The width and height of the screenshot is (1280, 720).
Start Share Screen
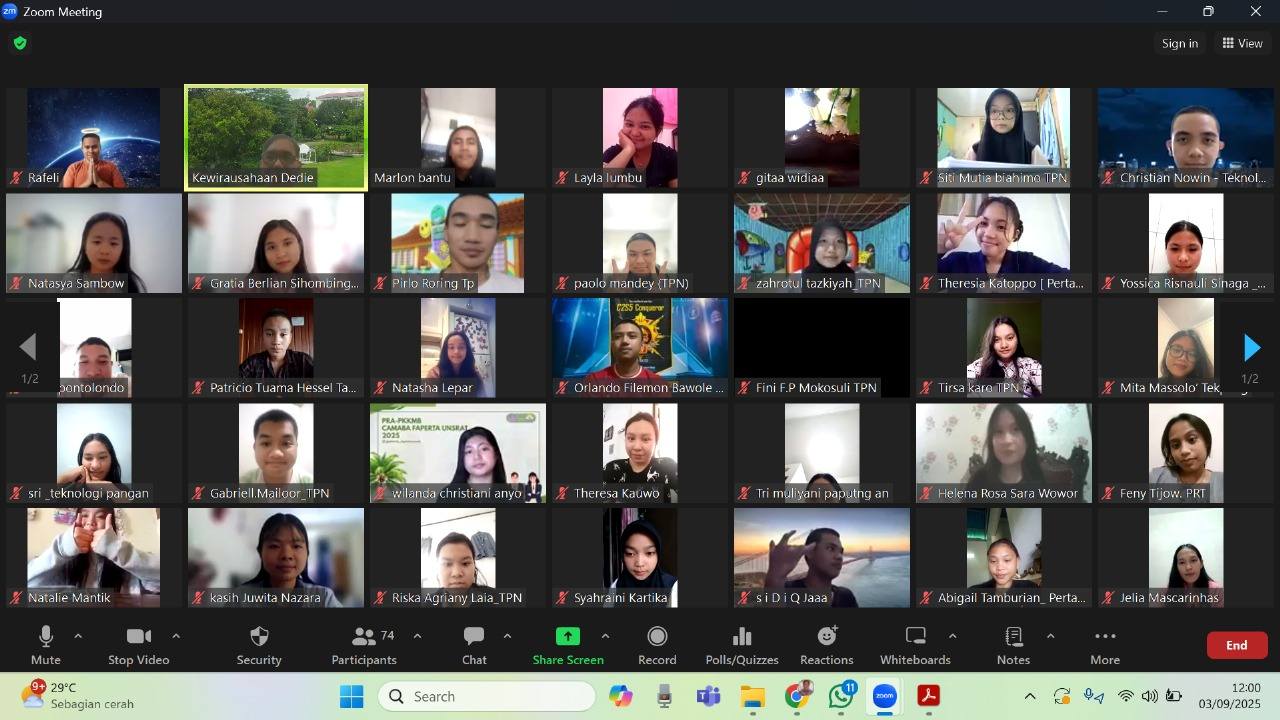568,645
